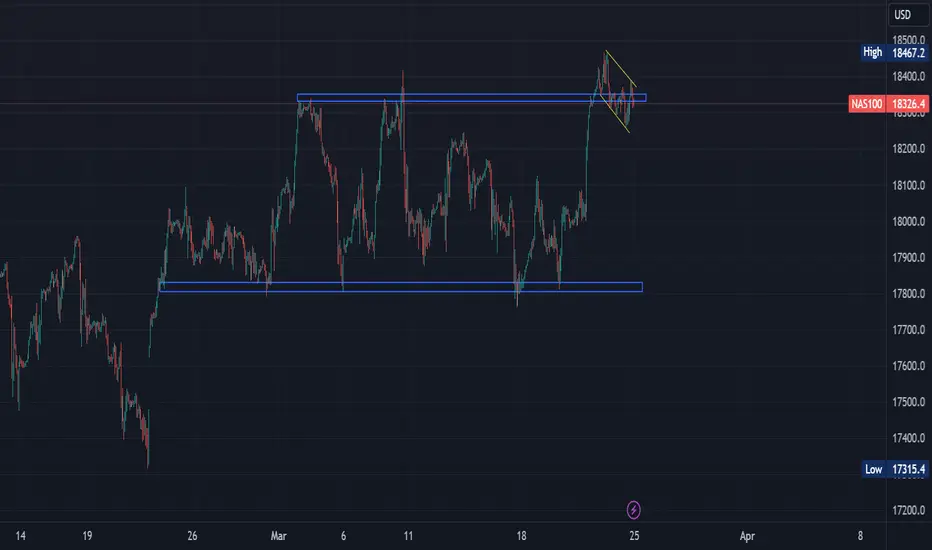Click the 17600.0 price axis label

pyautogui.click(x=909, y=366)
